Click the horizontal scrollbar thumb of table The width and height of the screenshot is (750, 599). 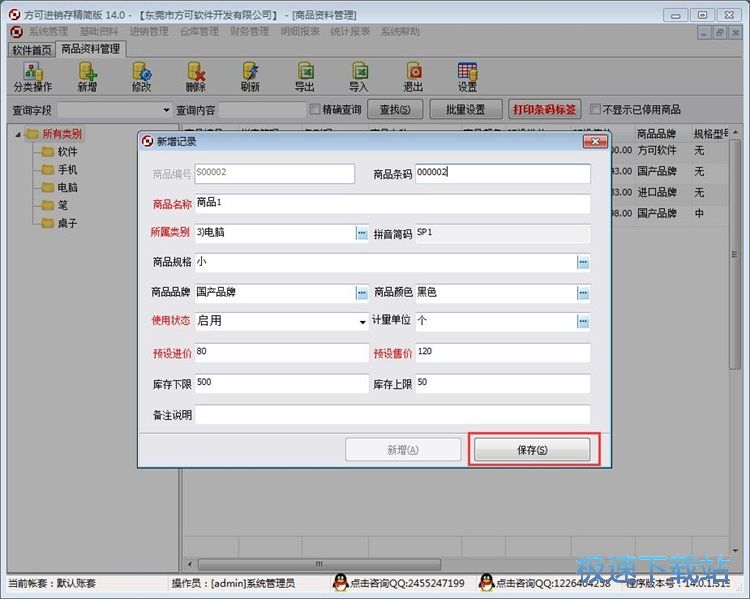pos(319,564)
